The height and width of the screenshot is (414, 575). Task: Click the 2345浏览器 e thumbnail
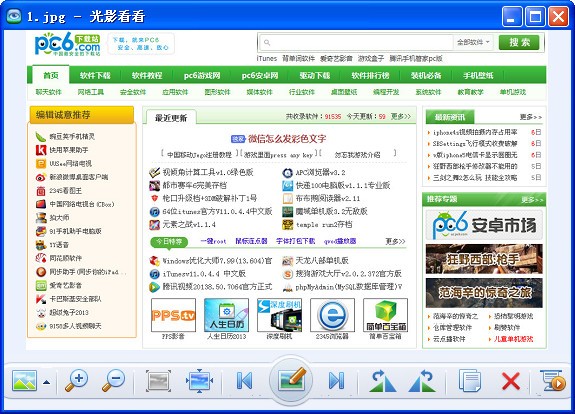pyautogui.click(x=332, y=315)
